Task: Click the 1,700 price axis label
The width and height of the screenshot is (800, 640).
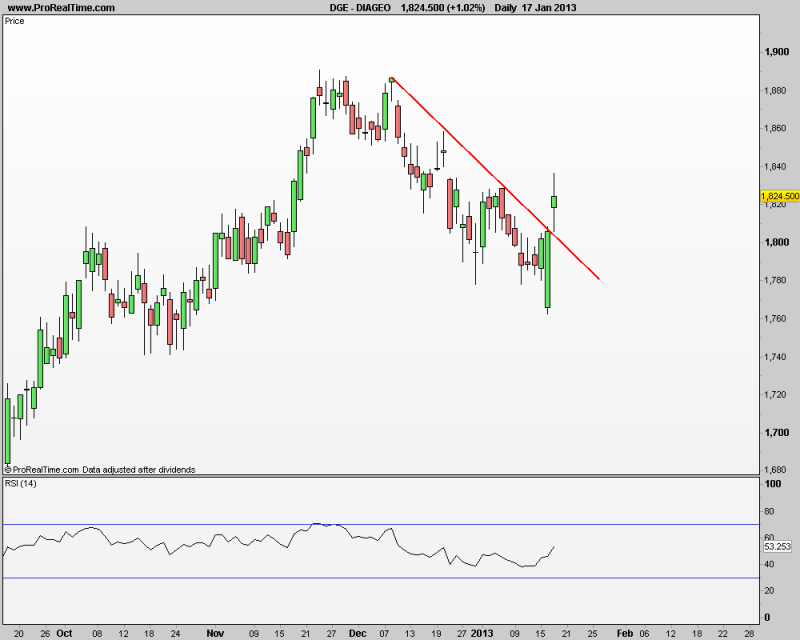Action: 776,433
